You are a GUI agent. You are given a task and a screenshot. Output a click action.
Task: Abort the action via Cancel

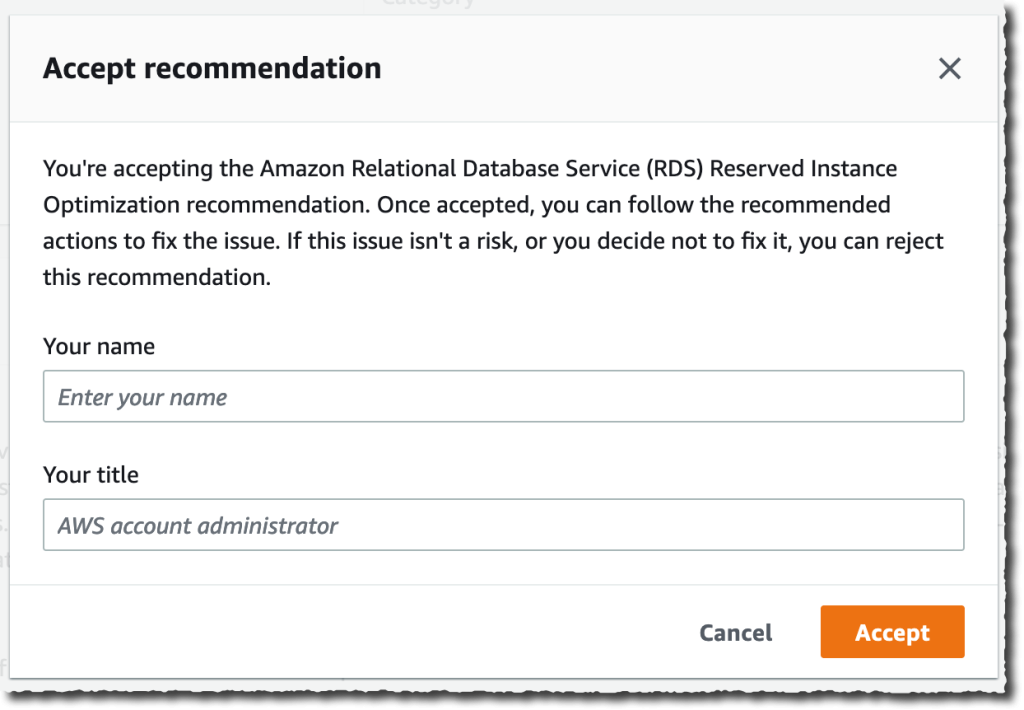point(735,632)
